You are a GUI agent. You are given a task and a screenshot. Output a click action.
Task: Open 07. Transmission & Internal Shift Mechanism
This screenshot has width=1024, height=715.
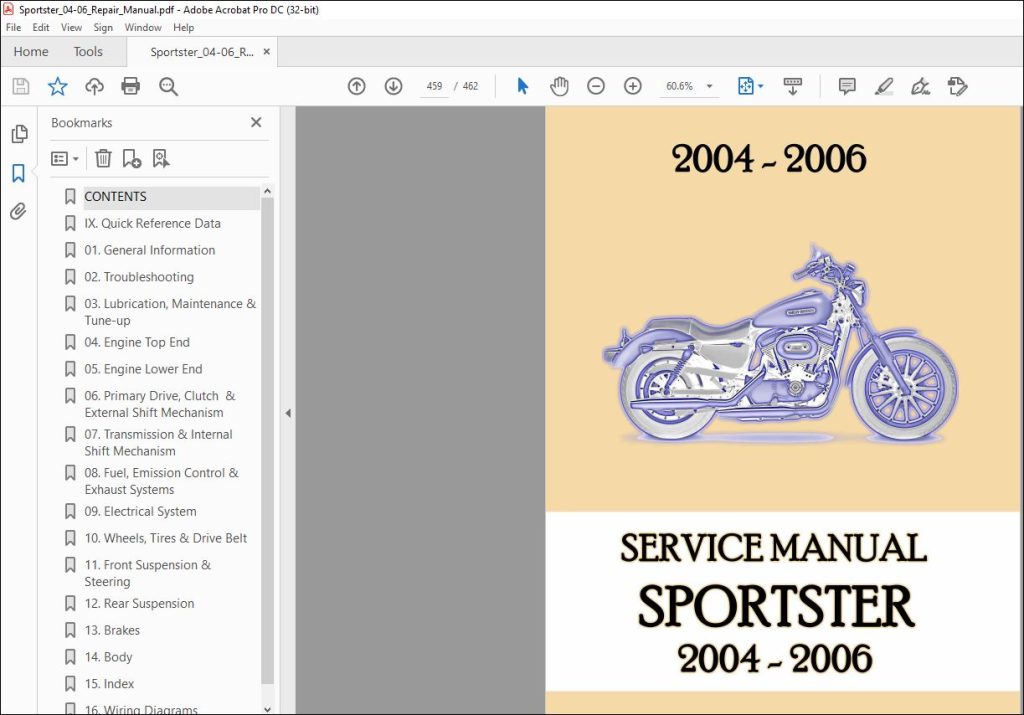click(158, 442)
